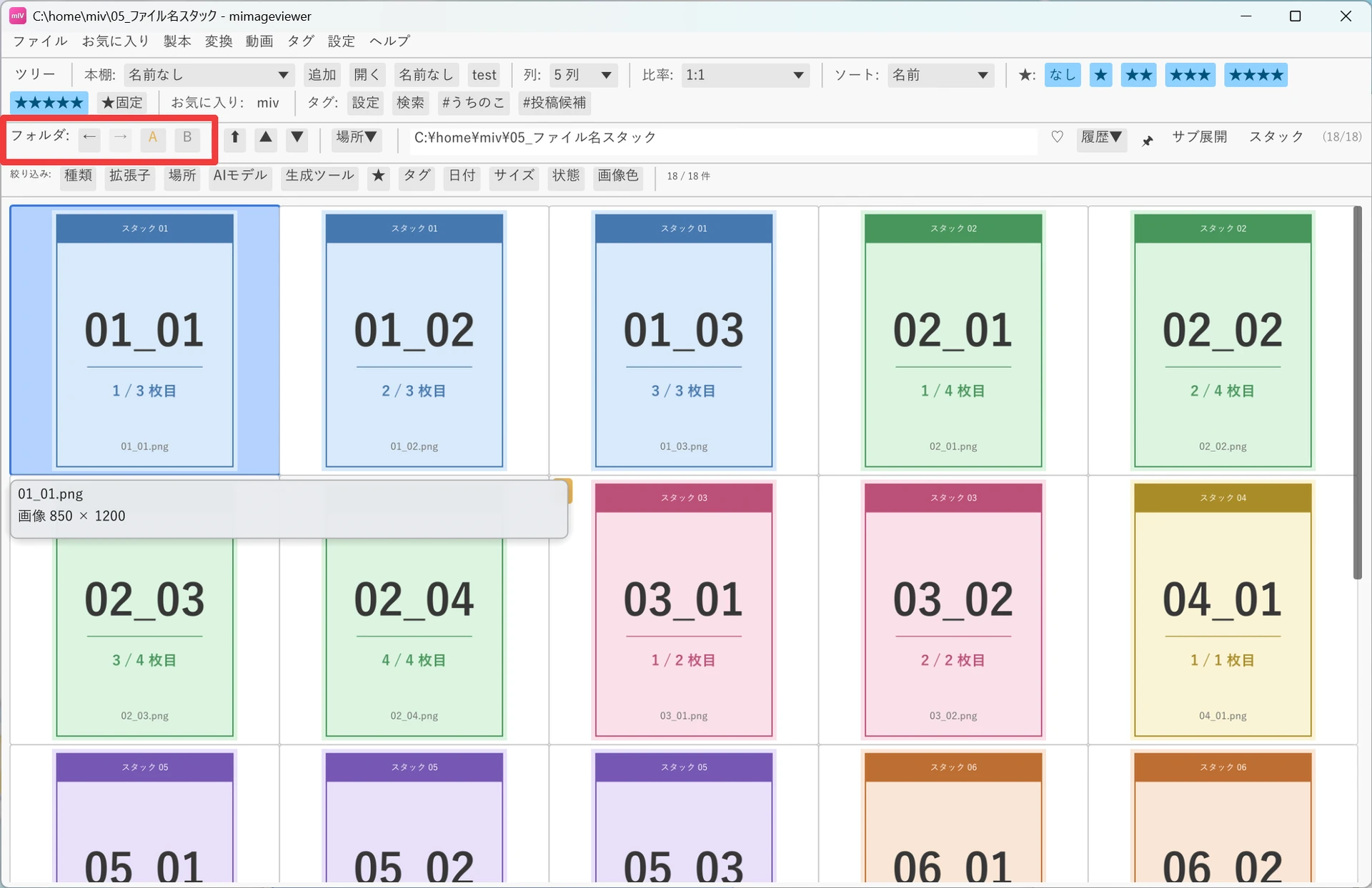Click the 追加 button
The height and width of the screenshot is (888, 1372).
point(322,75)
